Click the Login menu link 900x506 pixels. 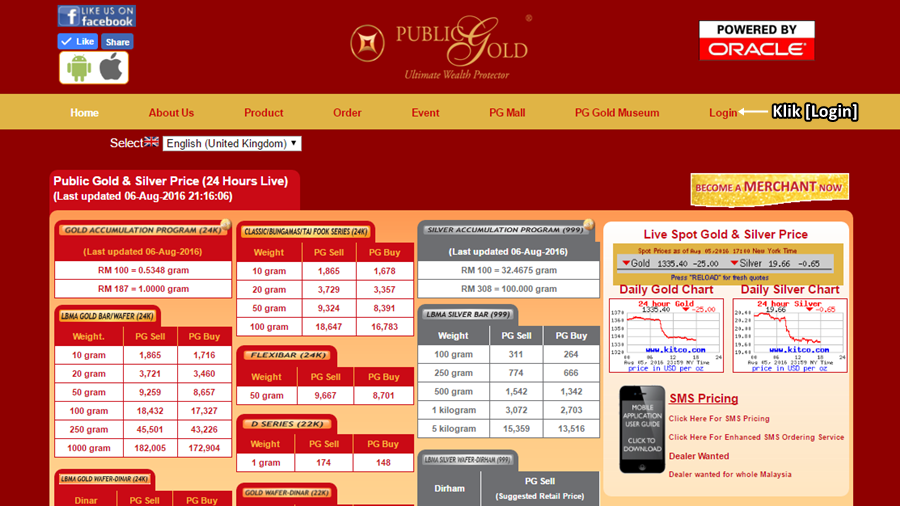coord(723,112)
